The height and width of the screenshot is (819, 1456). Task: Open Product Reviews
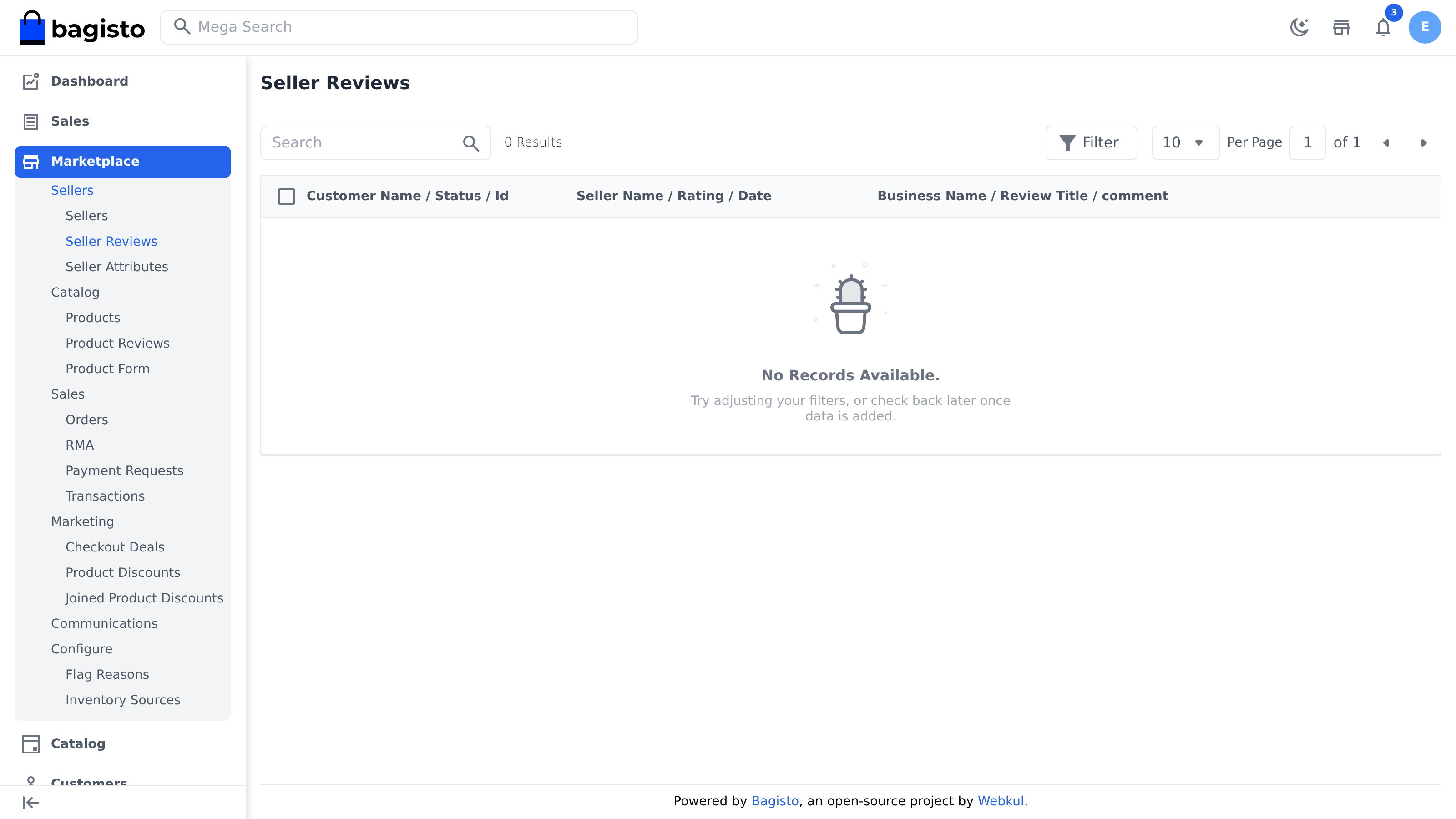[x=117, y=343]
